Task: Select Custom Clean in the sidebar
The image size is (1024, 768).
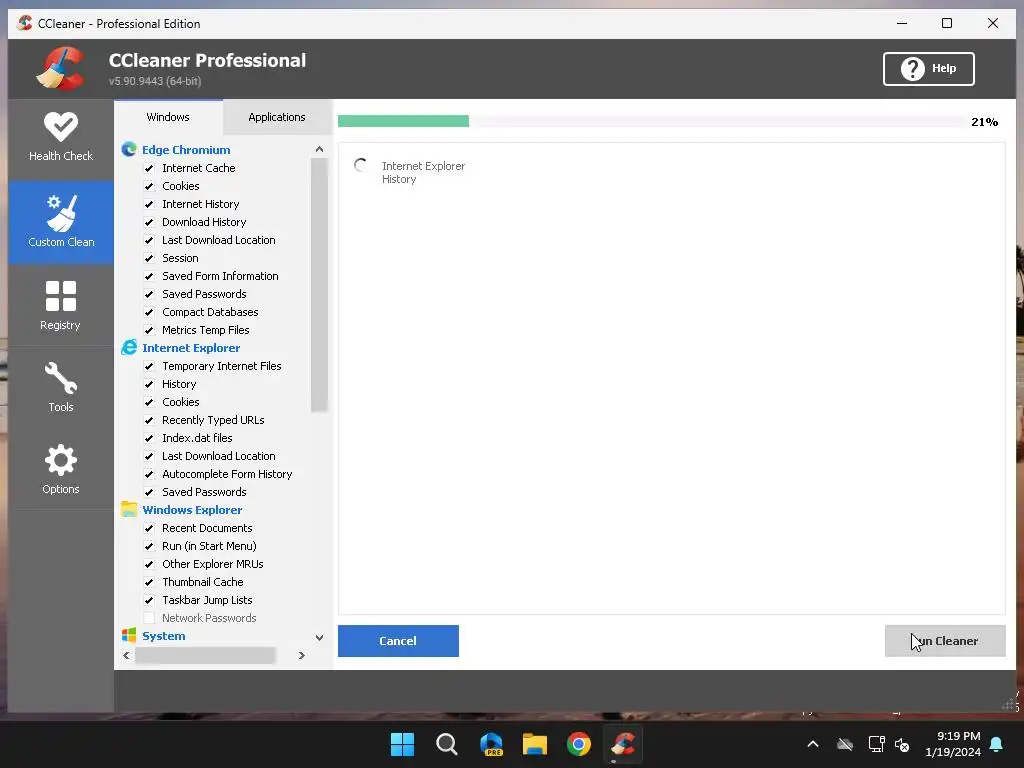Action: 61,222
